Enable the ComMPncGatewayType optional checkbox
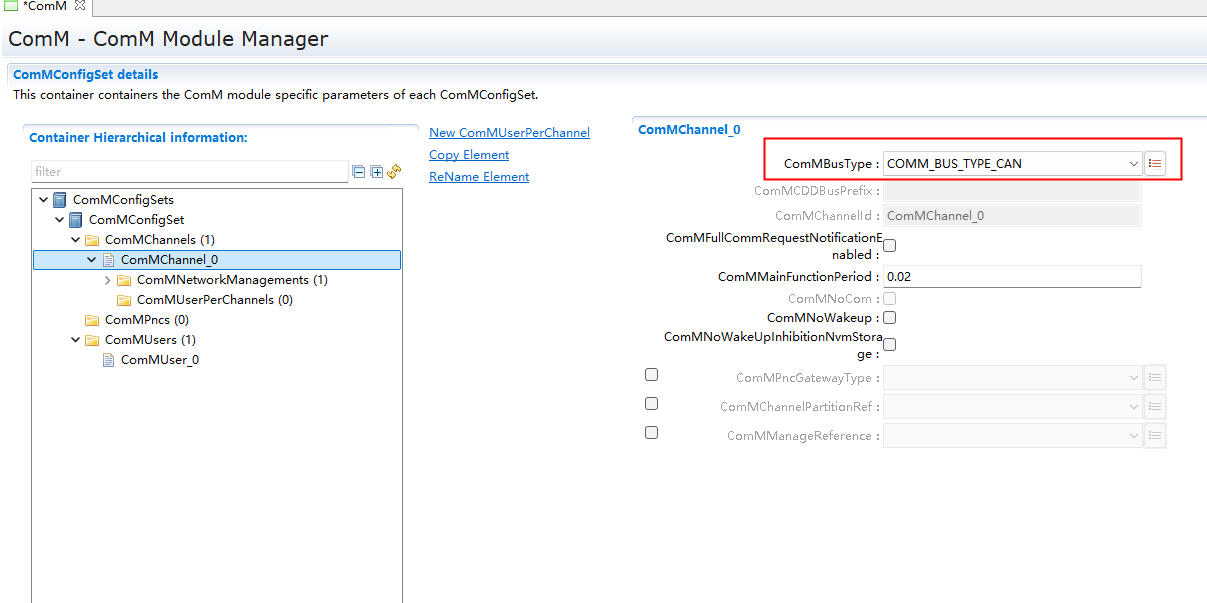1207x603 pixels. [651, 375]
